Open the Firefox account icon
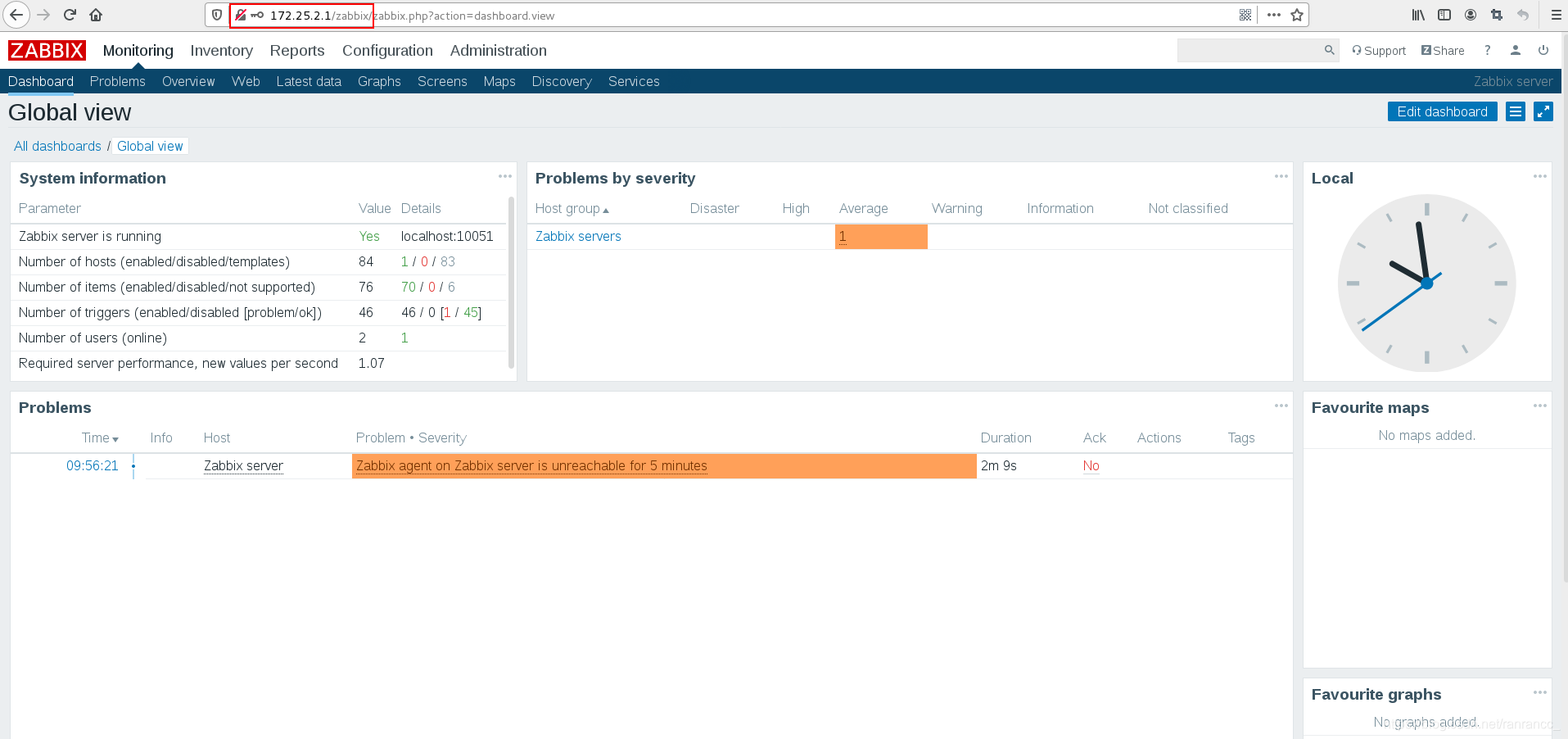Viewport: 1568px width, 739px height. coord(1471,15)
